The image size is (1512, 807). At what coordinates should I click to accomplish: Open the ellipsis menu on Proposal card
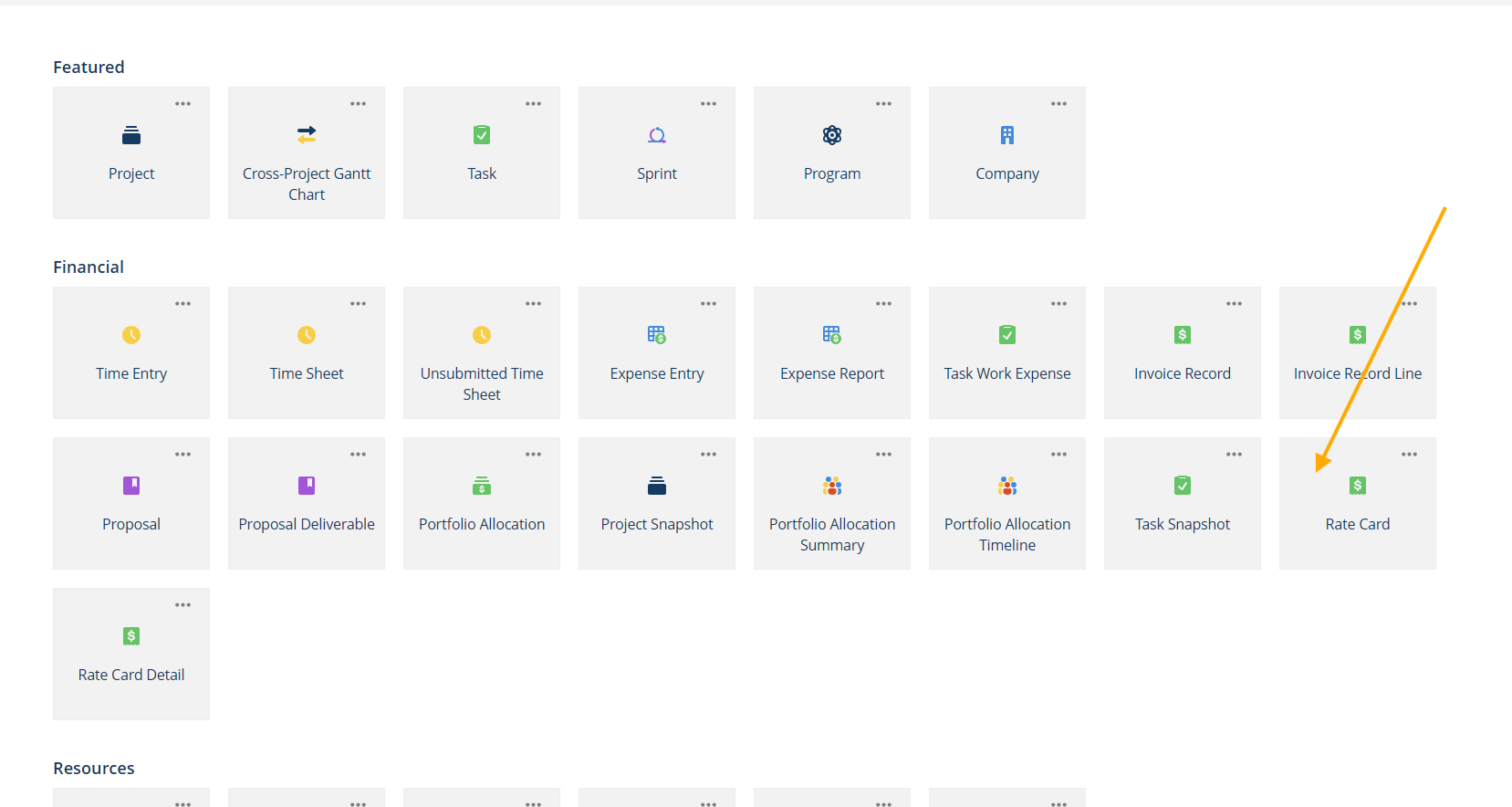[183, 455]
